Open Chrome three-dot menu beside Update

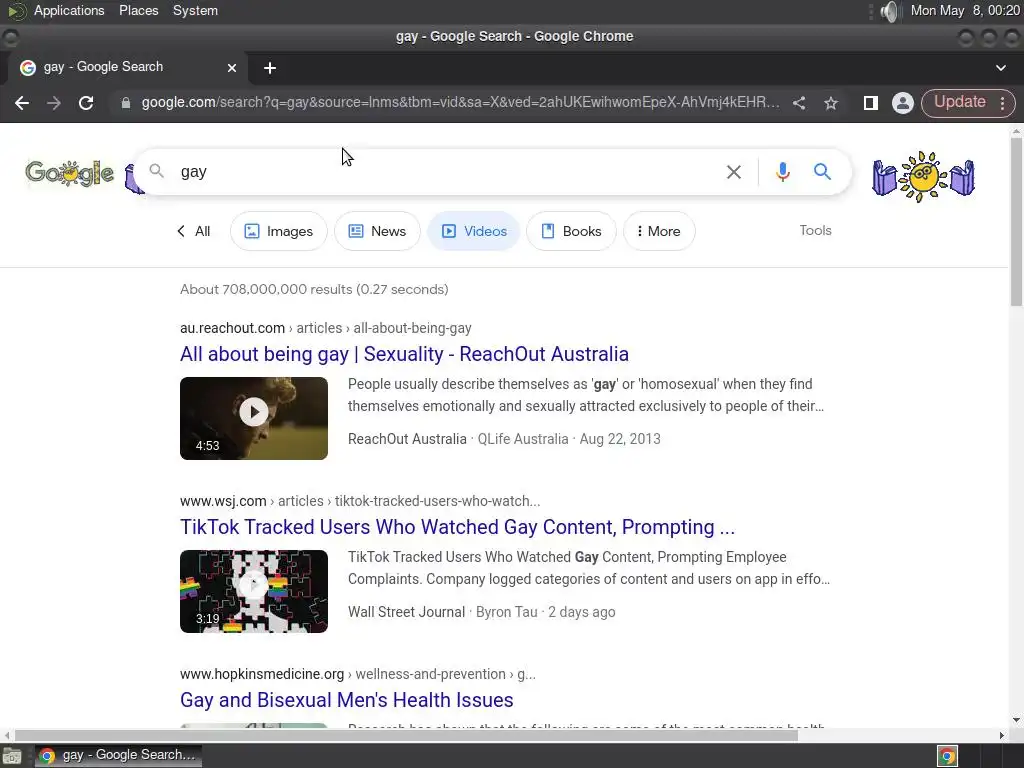[x=1002, y=103]
